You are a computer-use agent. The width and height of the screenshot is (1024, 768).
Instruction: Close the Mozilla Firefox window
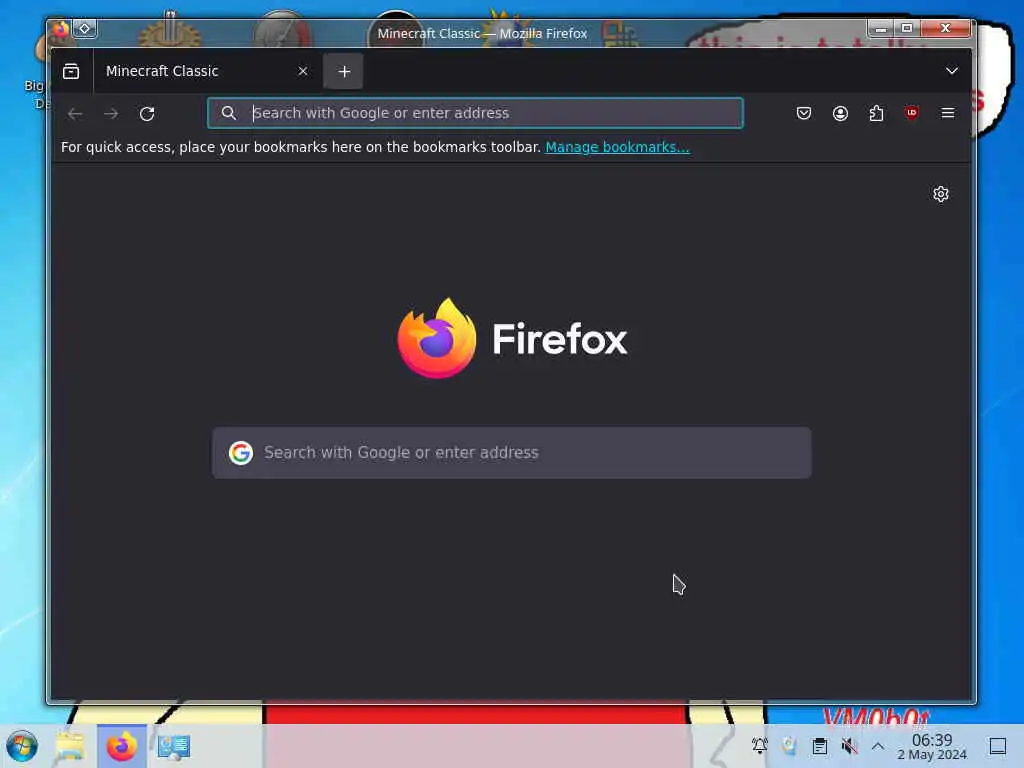pos(945,28)
